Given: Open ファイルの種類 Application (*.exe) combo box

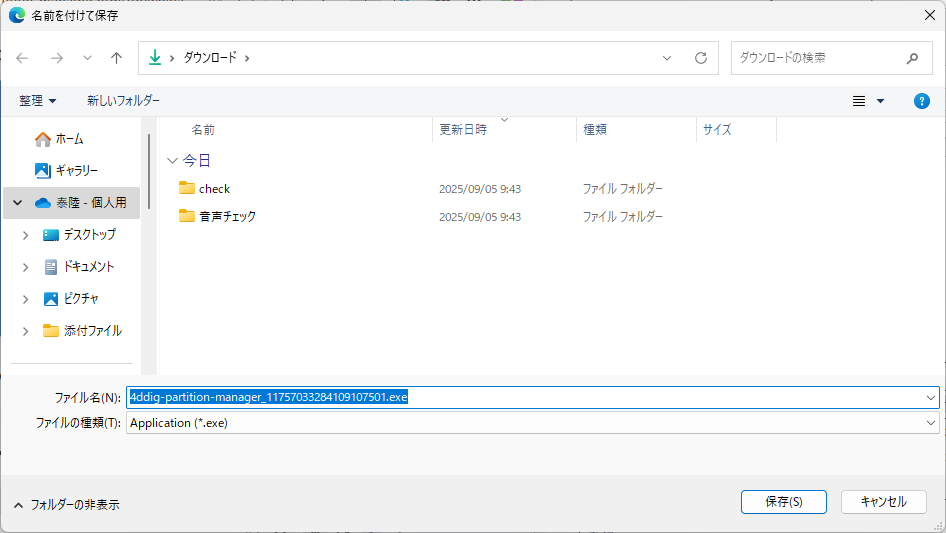Looking at the screenshot, I should coord(533,423).
